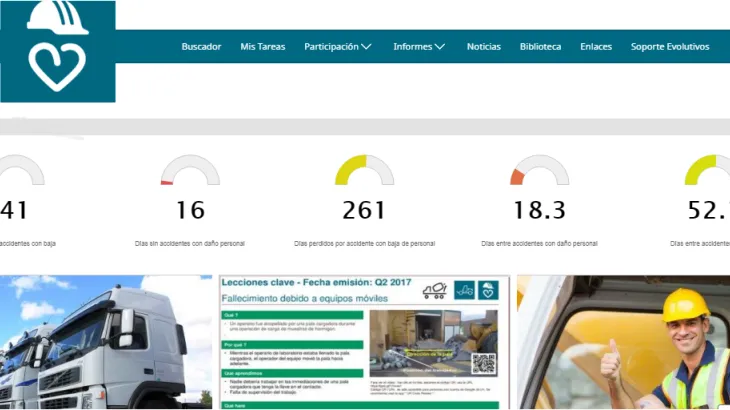730x410 pixels.
Task: Click 'Días entre accidentes con daño personal' label
Action: (x=539, y=243)
